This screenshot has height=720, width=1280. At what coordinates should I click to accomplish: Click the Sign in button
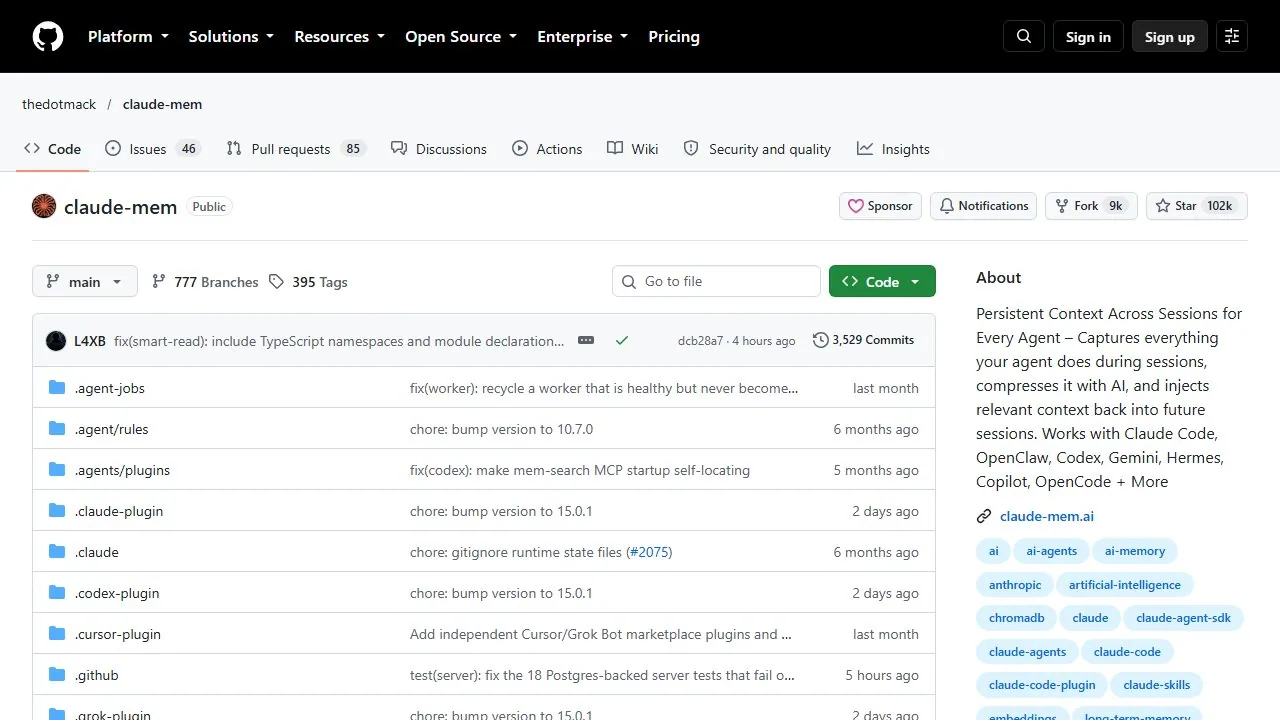tap(1088, 36)
